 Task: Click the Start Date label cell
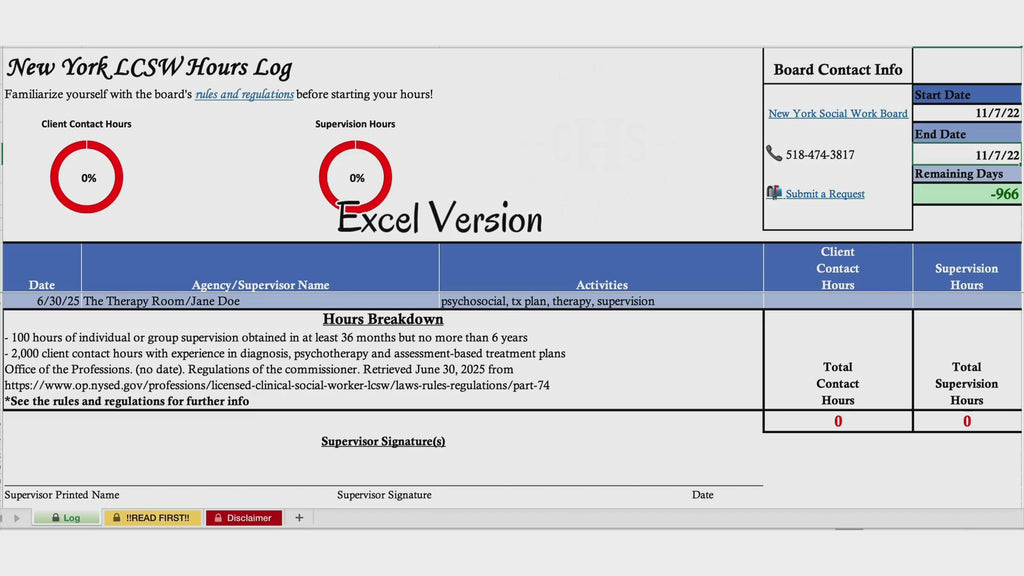click(x=967, y=95)
